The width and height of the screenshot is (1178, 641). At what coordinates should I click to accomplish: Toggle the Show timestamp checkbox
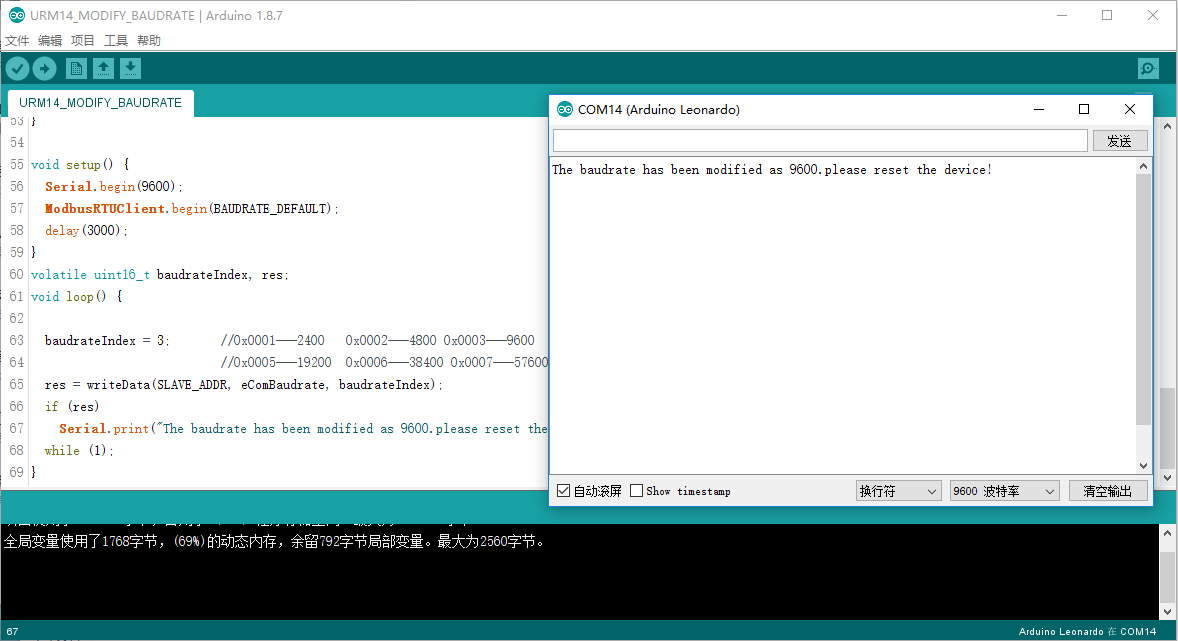(x=636, y=491)
